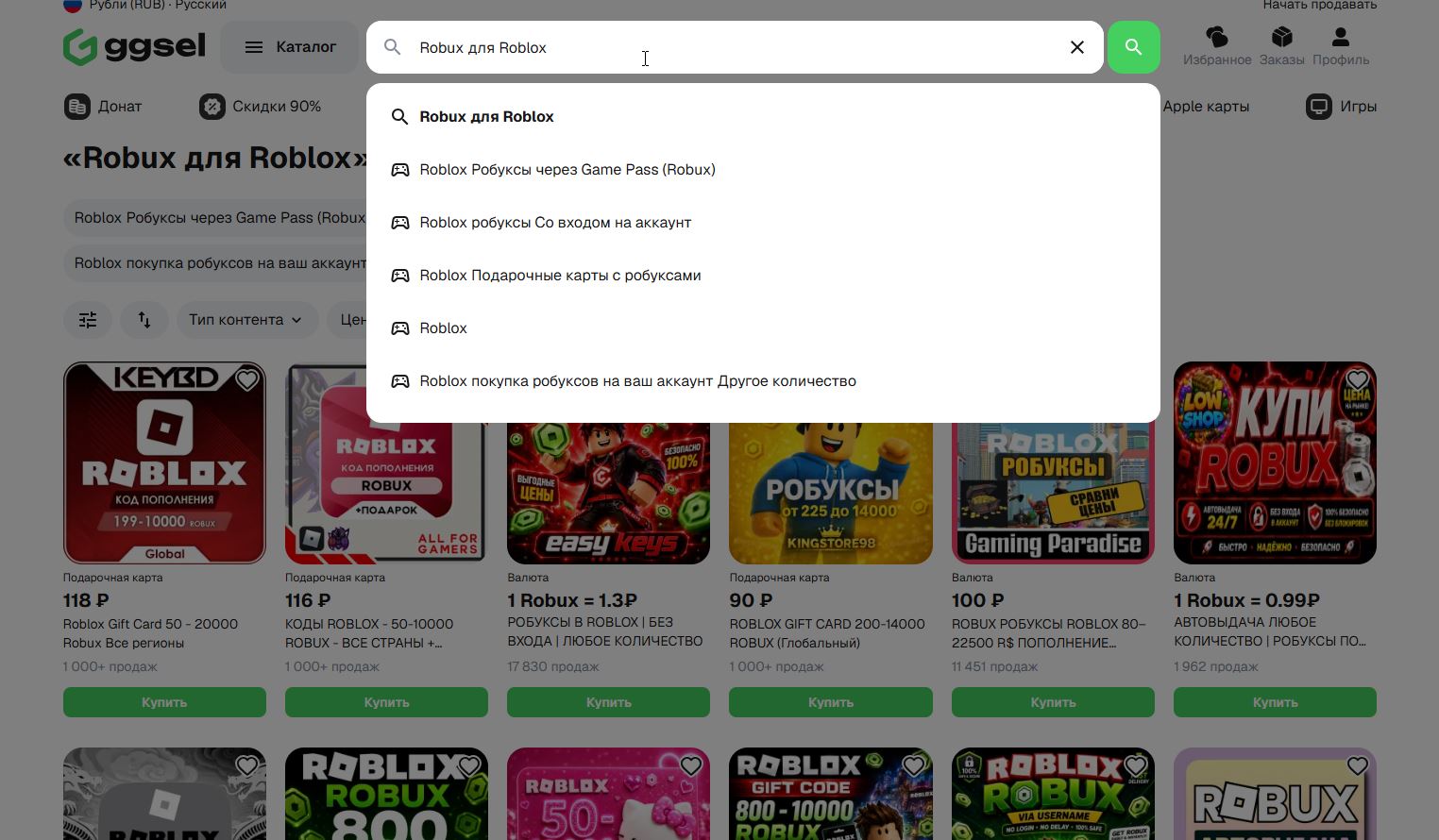This screenshot has height=840, width=1439.
Task: Buy the 90 ₽ Roblox Gift Card
Action: pos(831,702)
